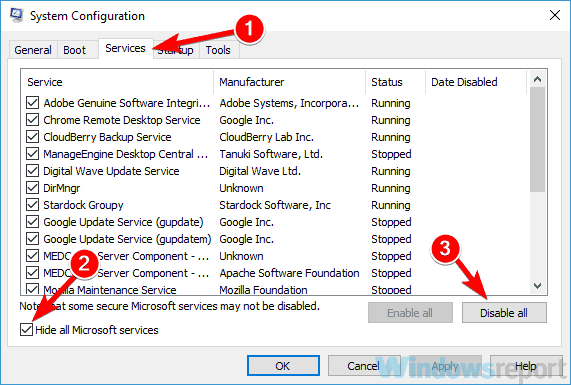Screen dimensions: 571x385
Task: Click the scrollbar up arrow in services list
Action: click(537, 79)
